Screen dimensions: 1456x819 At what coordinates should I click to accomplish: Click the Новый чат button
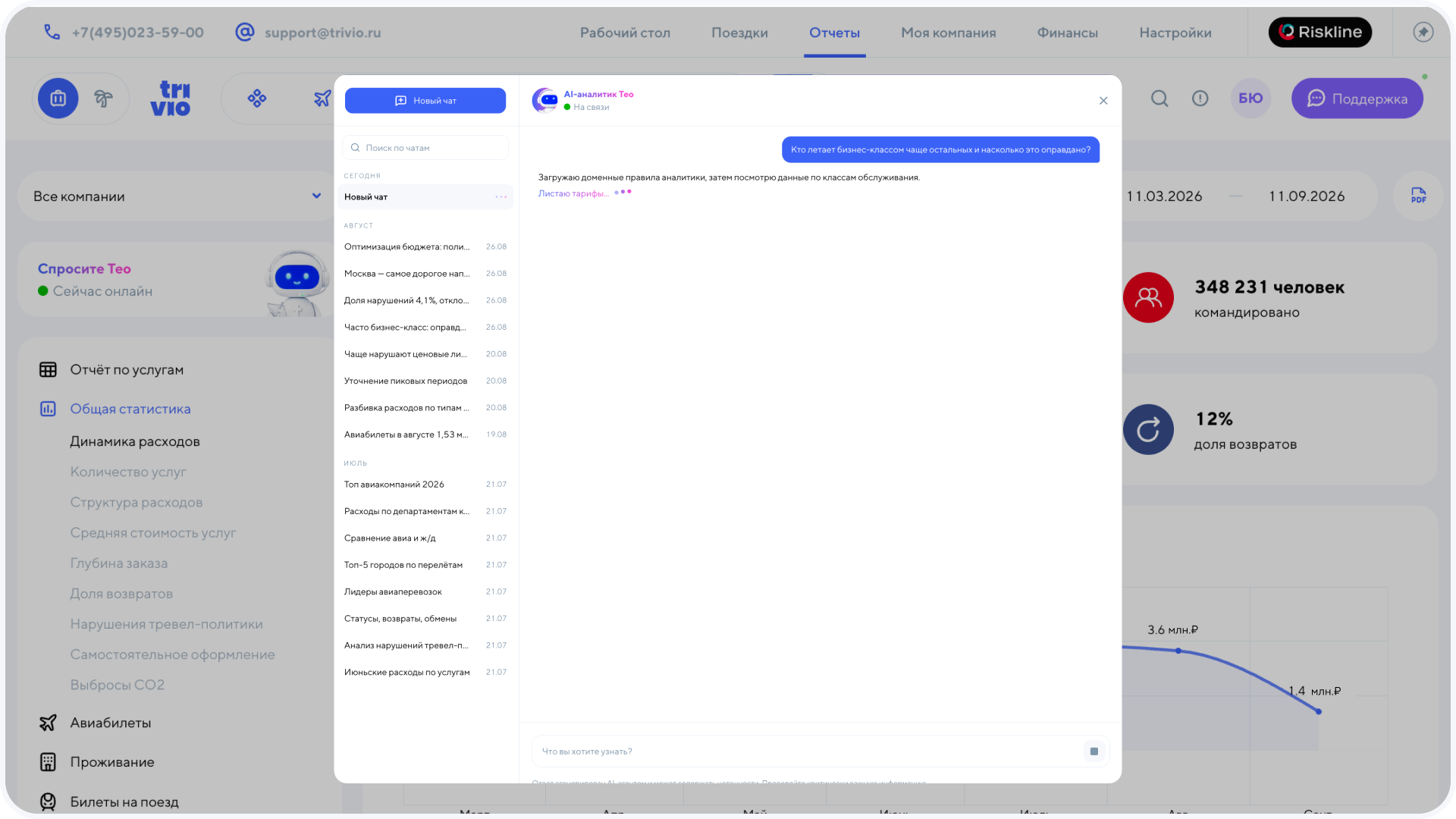[x=425, y=101]
